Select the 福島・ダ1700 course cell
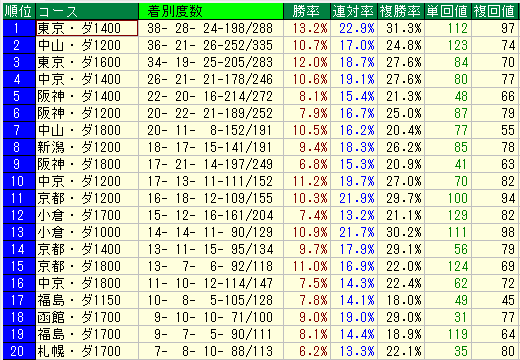This screenshot has width=520, height=360. coord(87,334)
